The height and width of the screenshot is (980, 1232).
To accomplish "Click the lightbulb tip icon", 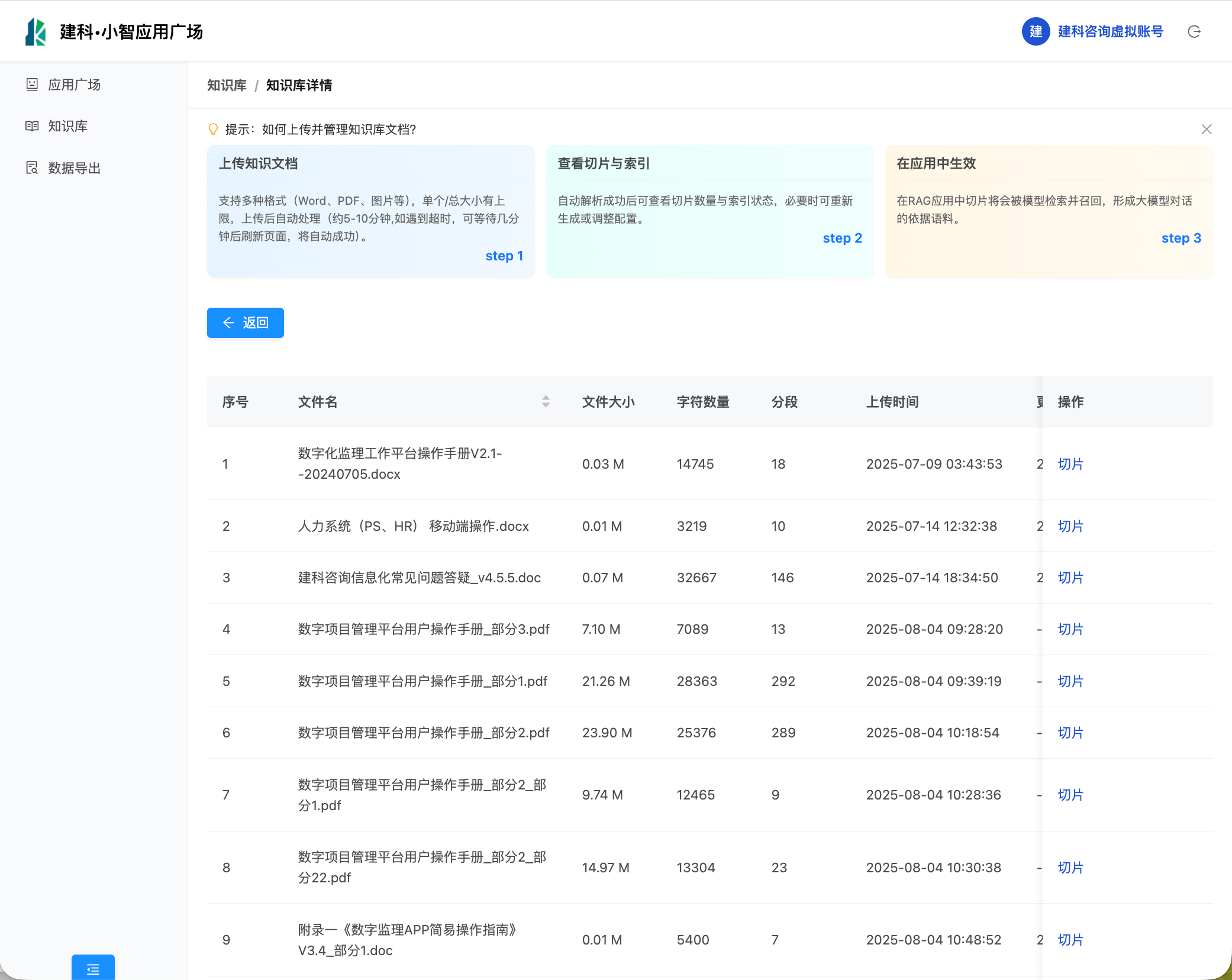I will point(213,129).
